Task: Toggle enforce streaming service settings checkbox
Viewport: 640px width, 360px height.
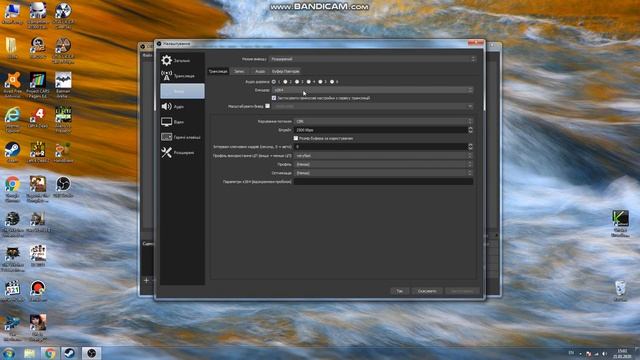Action: (x=274, y=98)
